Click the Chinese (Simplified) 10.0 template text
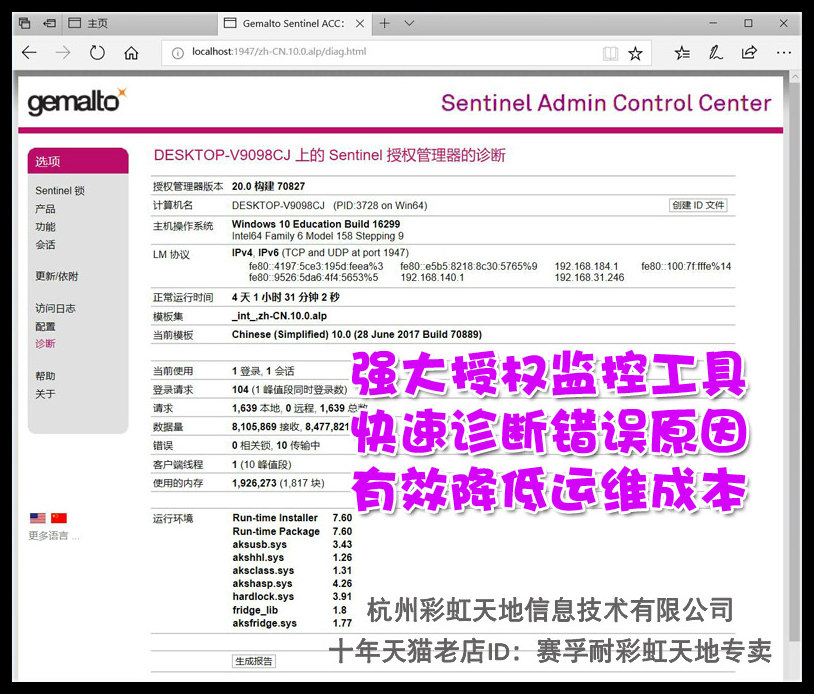 coord(357,335)
